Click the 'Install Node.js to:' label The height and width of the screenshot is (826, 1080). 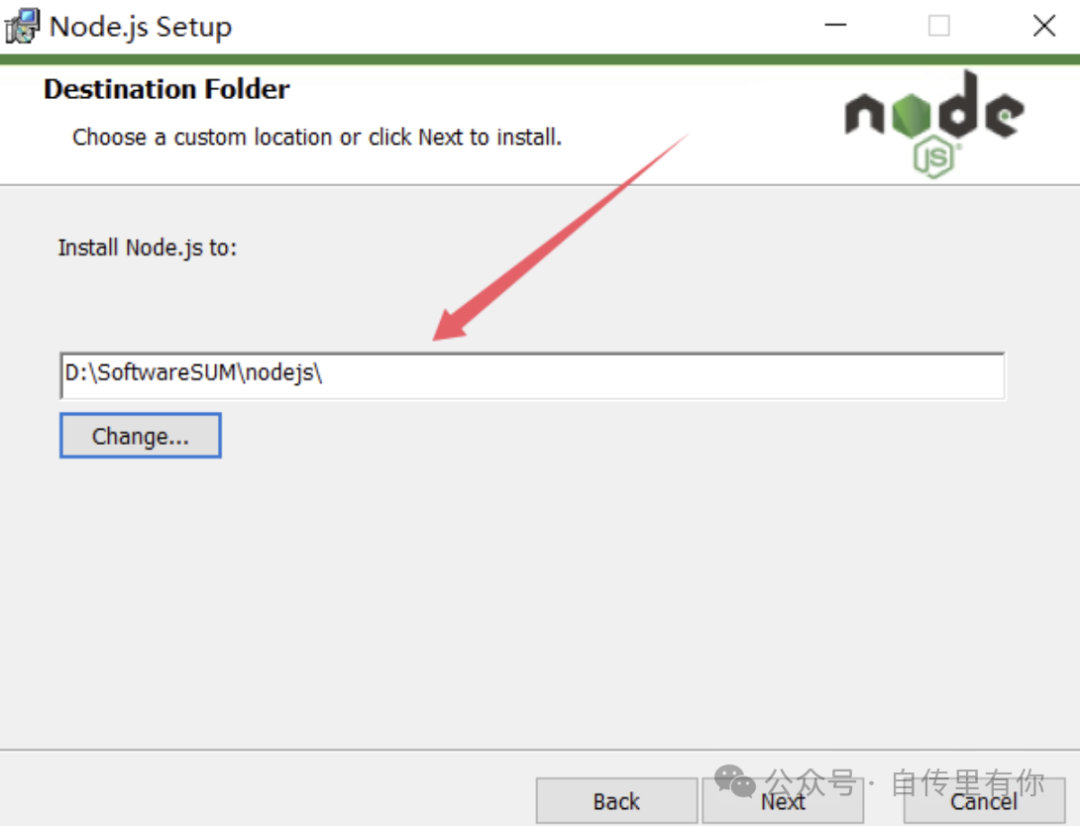click(x=147, y=247)
